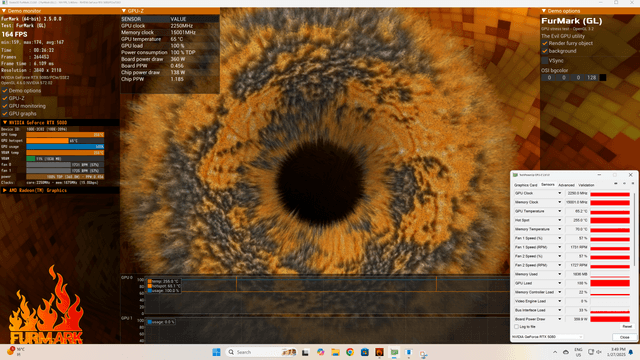
Task: Collapse the Demo monitor panel
Action: 4,11
